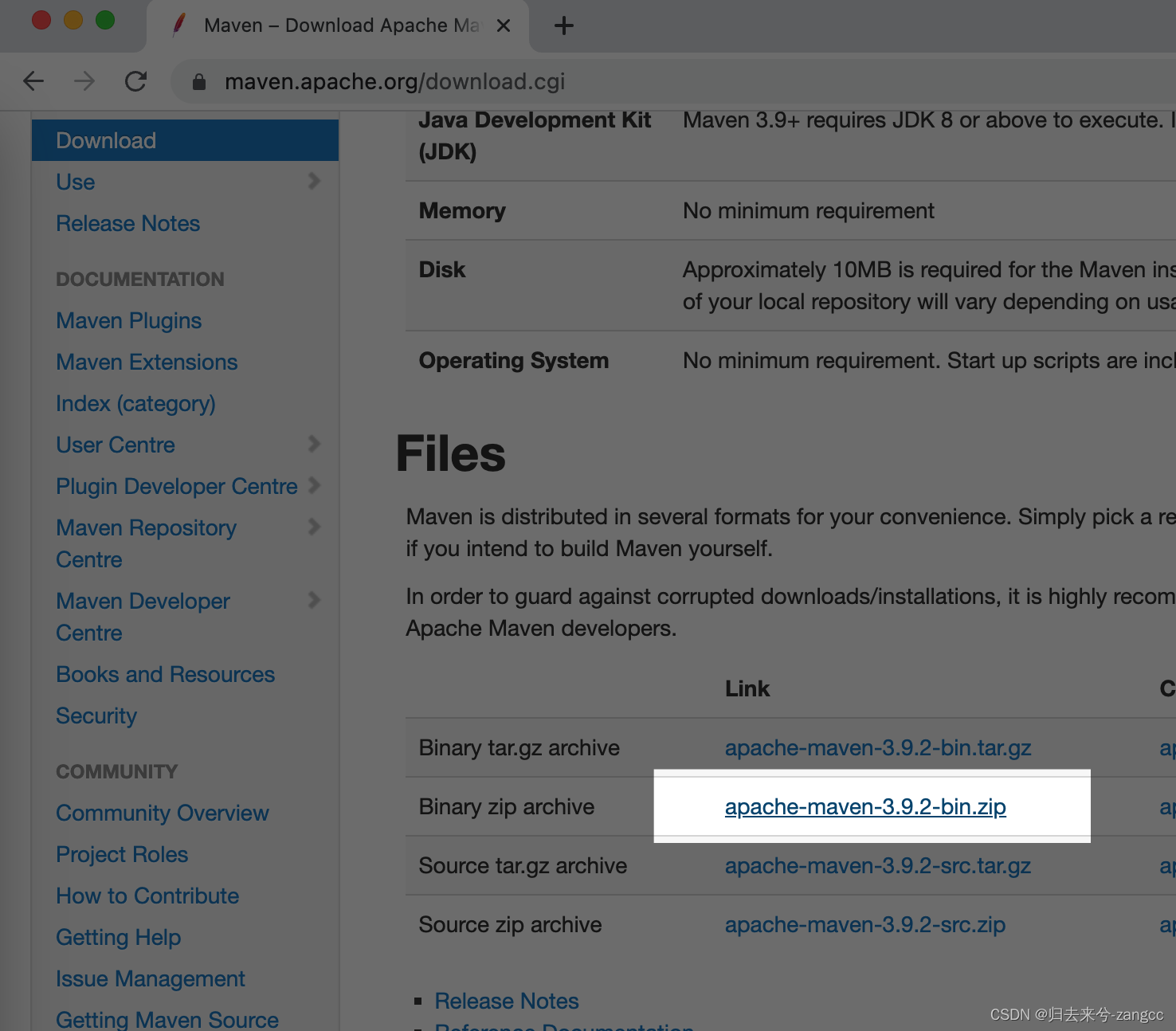Open Books and Resources link
The width and height of the screenshot is (1176, 1031).
coord(165,674)
